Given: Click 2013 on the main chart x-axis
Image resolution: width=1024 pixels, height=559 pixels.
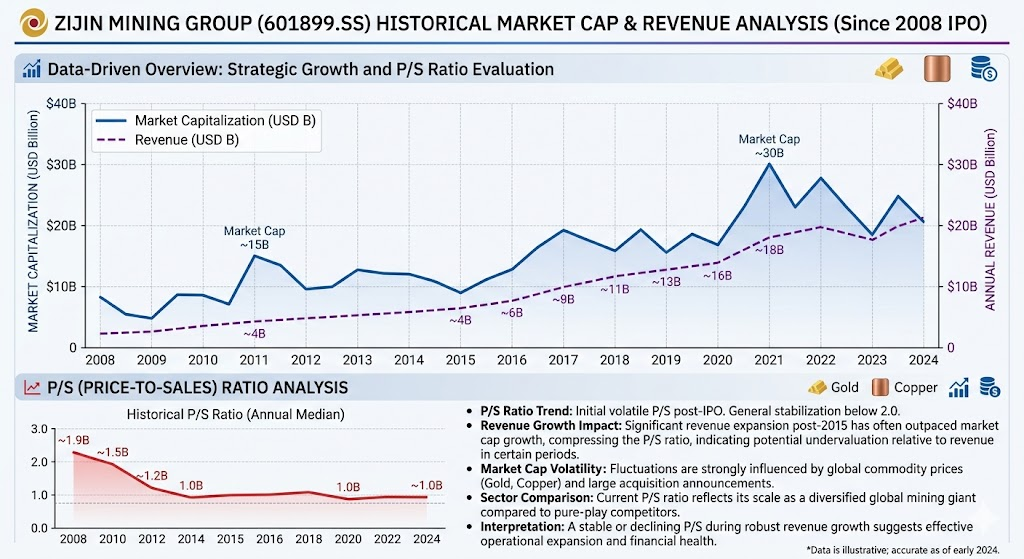Looking at the screenshot, I should (x=357, y=360).
